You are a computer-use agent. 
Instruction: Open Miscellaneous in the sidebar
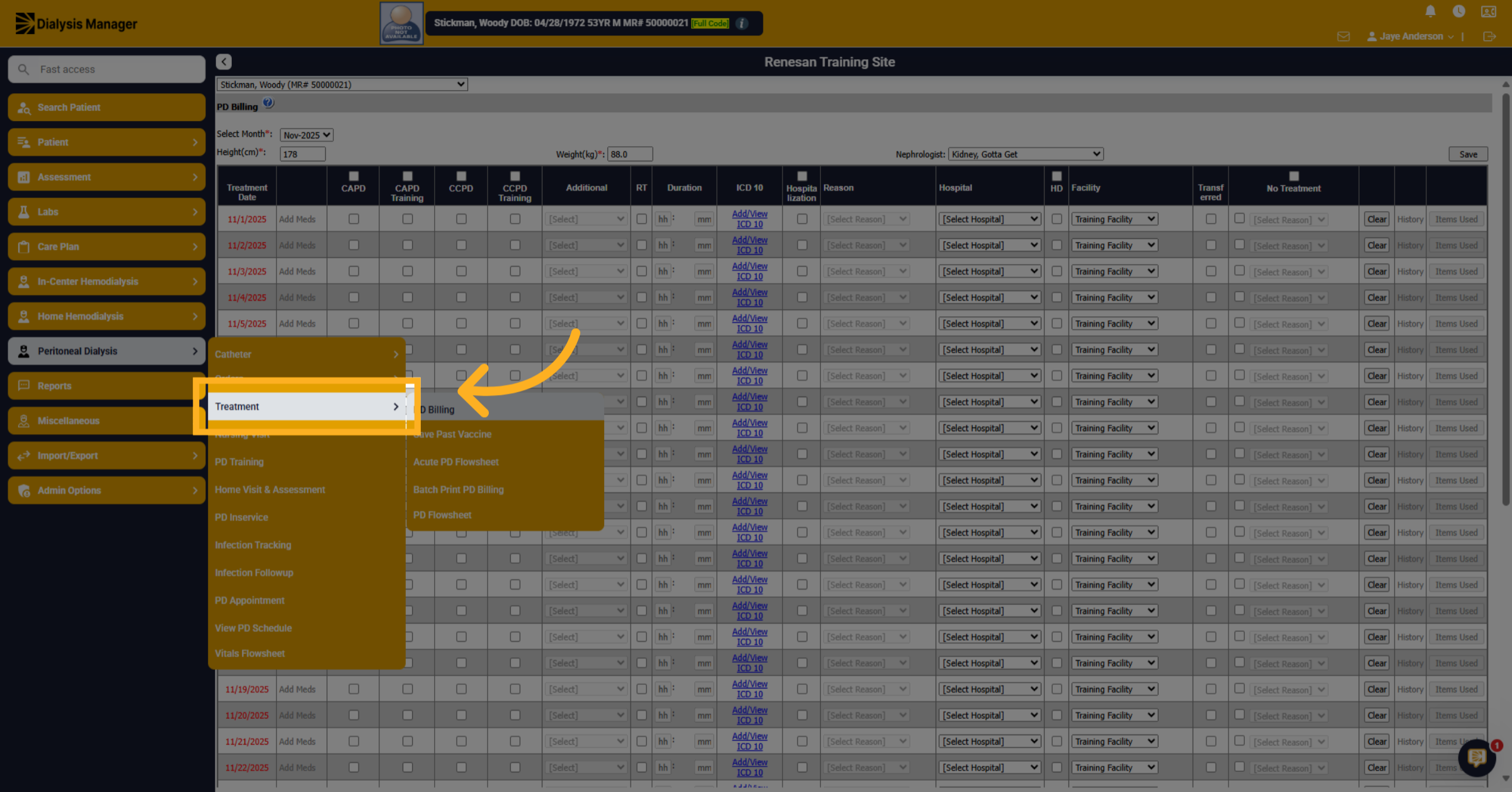(x=106, y=420)
